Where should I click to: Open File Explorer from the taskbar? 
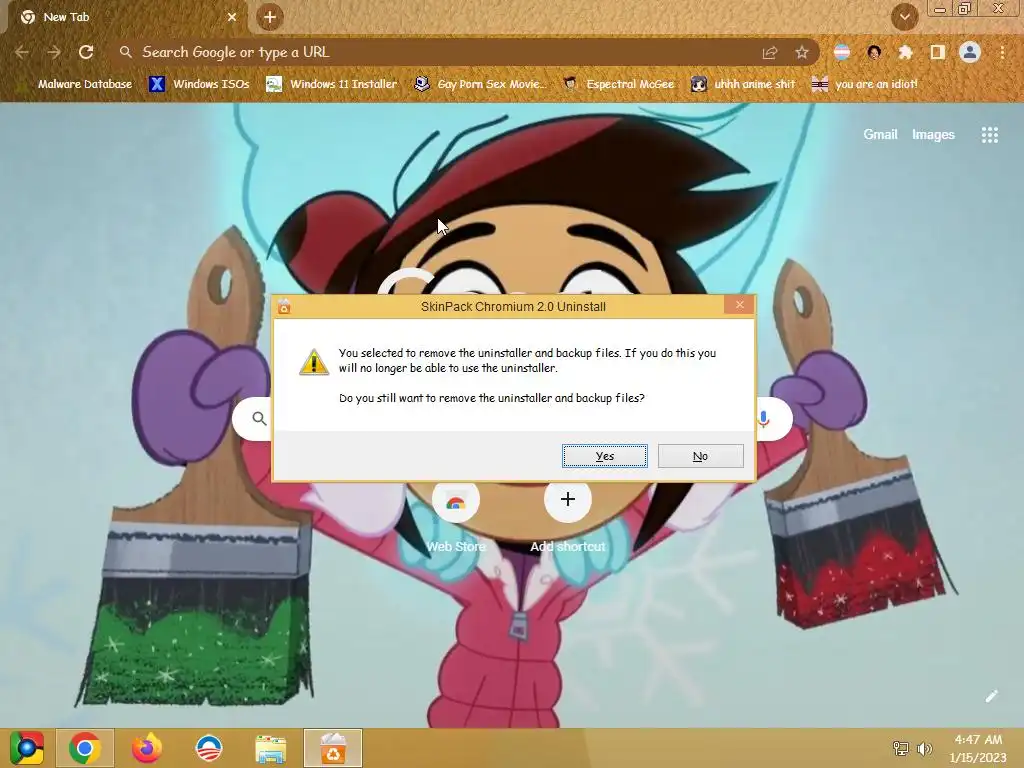pos(270,749)
